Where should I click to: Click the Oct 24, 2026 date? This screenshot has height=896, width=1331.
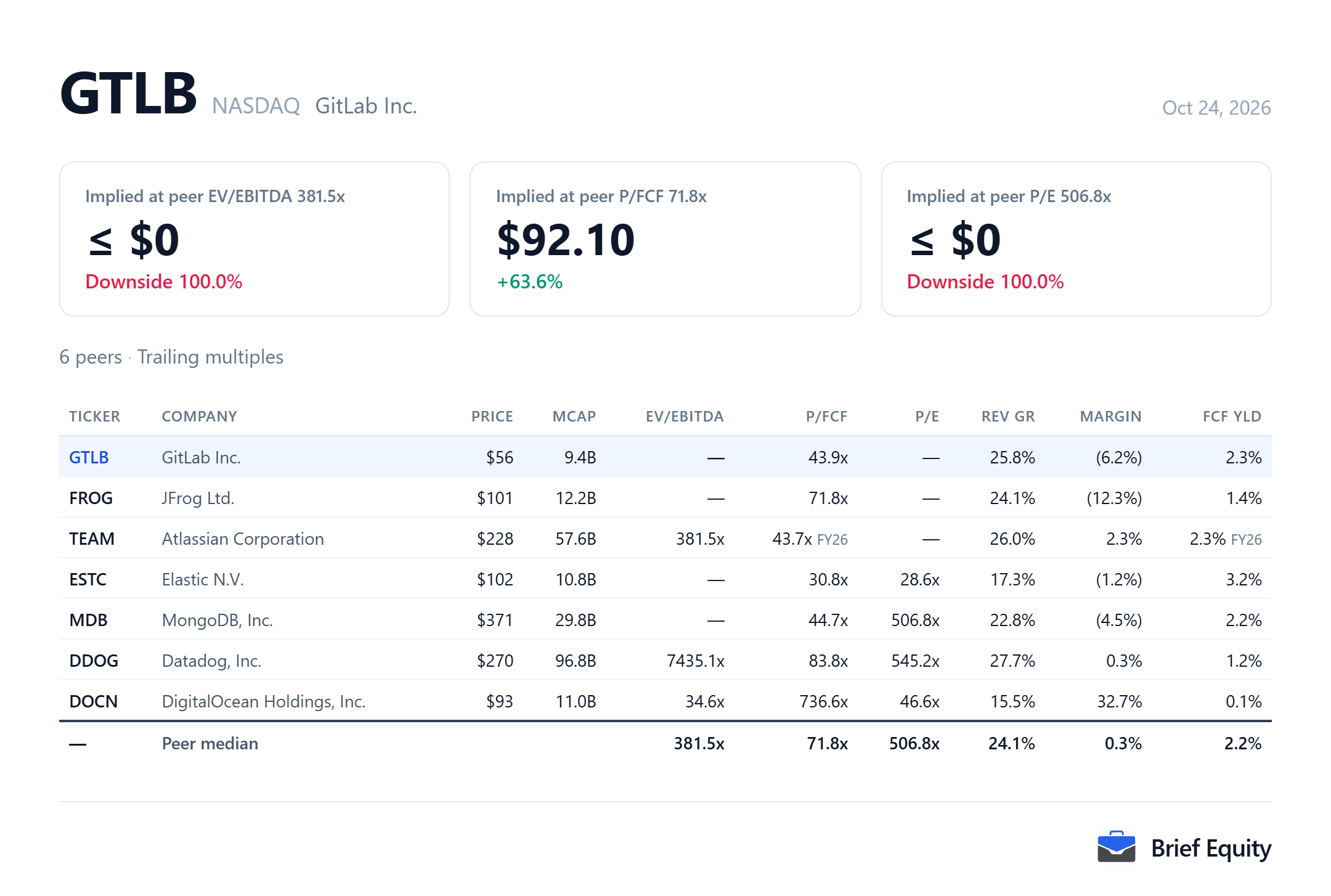point(1216,108)
